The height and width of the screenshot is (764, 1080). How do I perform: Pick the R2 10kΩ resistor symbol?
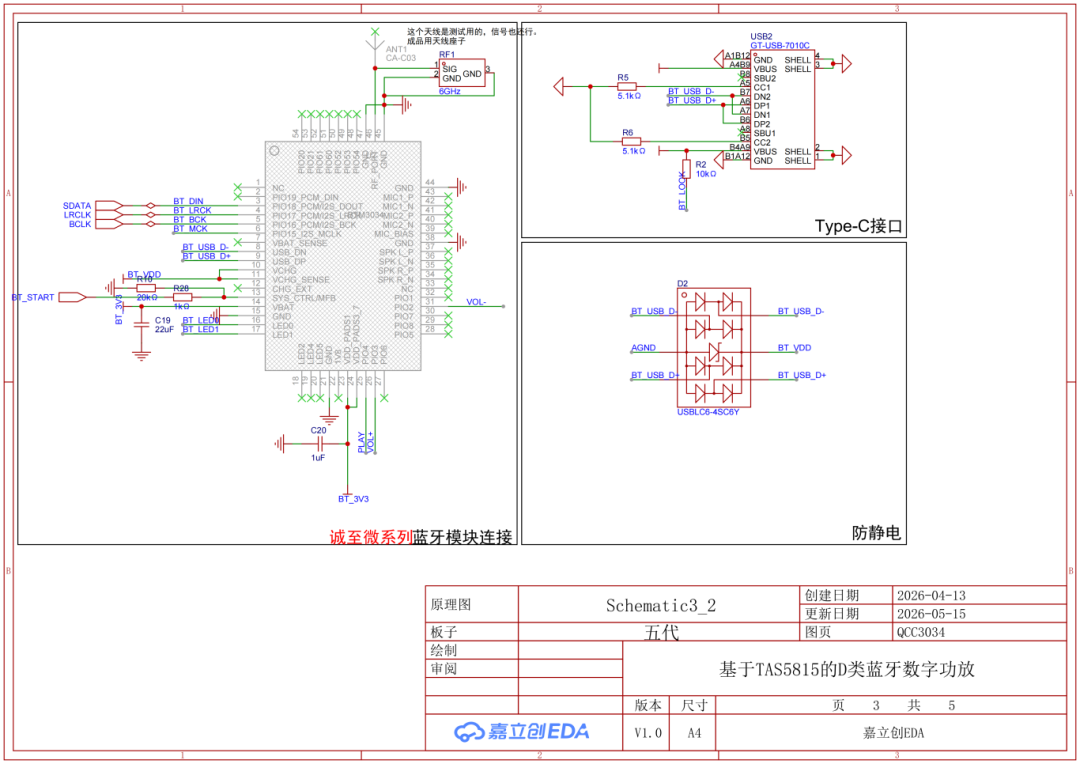click(686, 169)
